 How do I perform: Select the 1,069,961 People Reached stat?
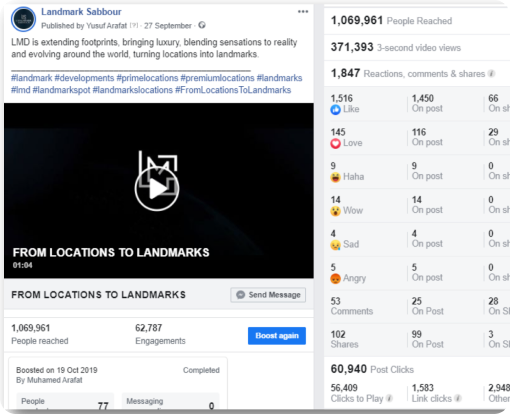click(x=391, y=21)
